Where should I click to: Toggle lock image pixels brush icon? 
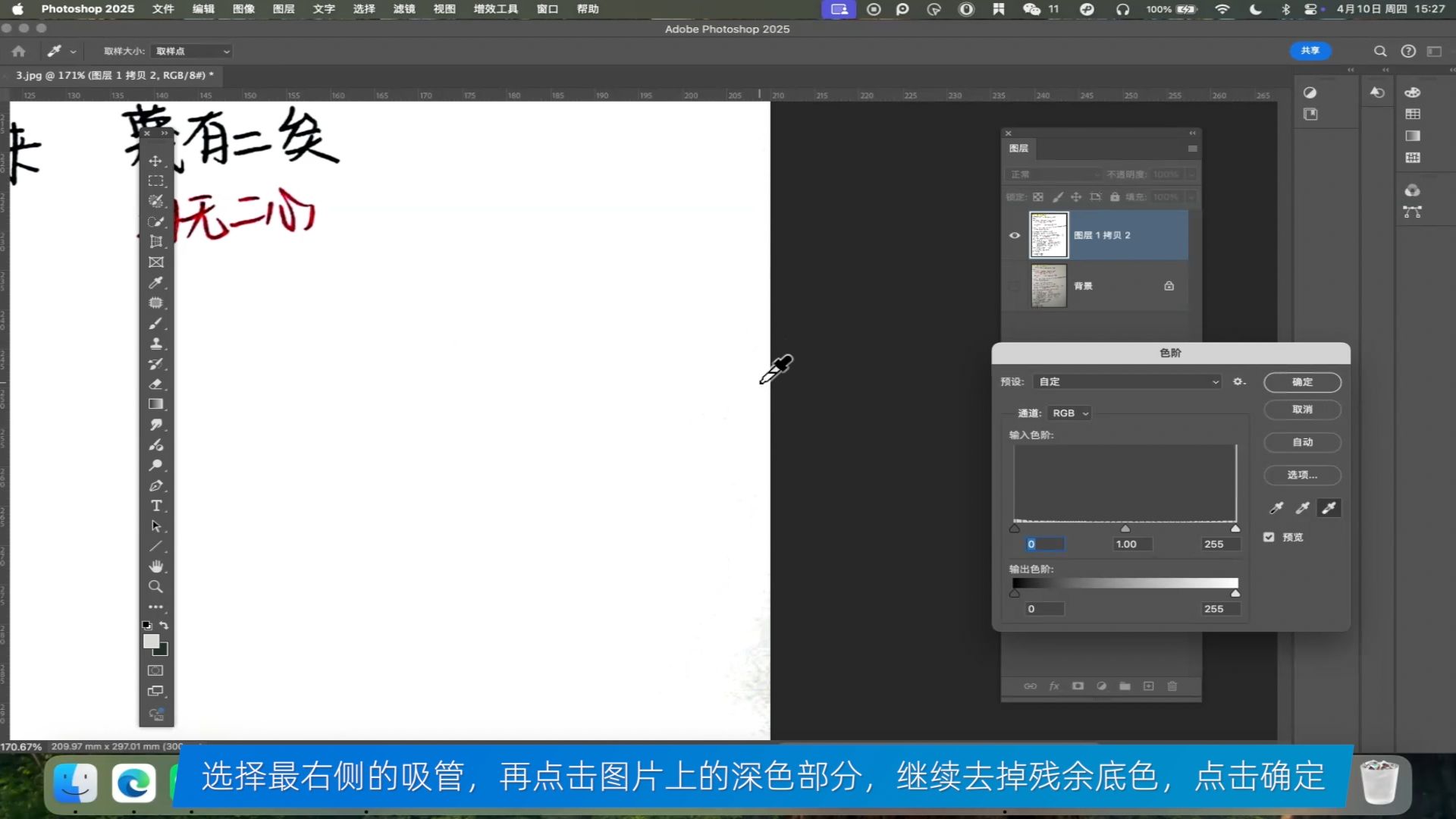tap(1058, 197)
